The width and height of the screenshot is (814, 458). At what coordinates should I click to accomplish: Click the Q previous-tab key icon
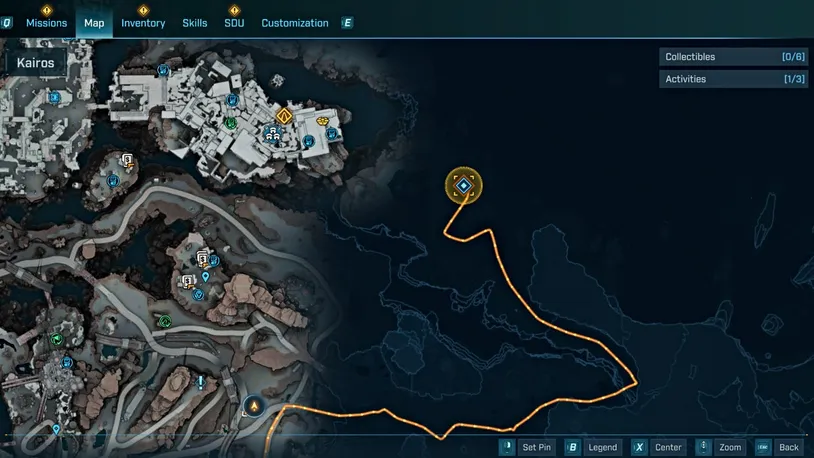[x=6, y=23]
